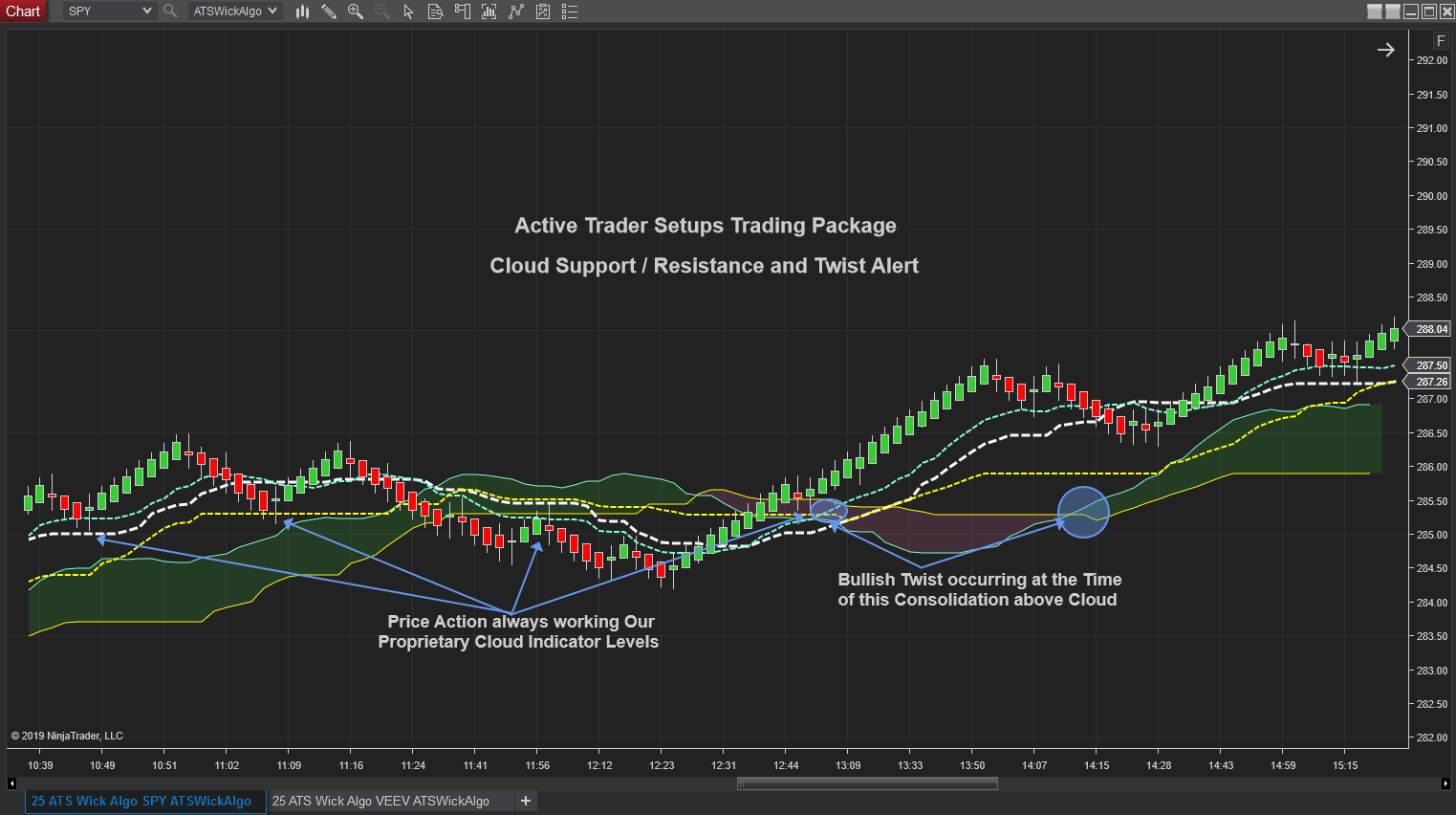
Task: Show the Chart Trader panel icon
Action: (x=462, y=11)
